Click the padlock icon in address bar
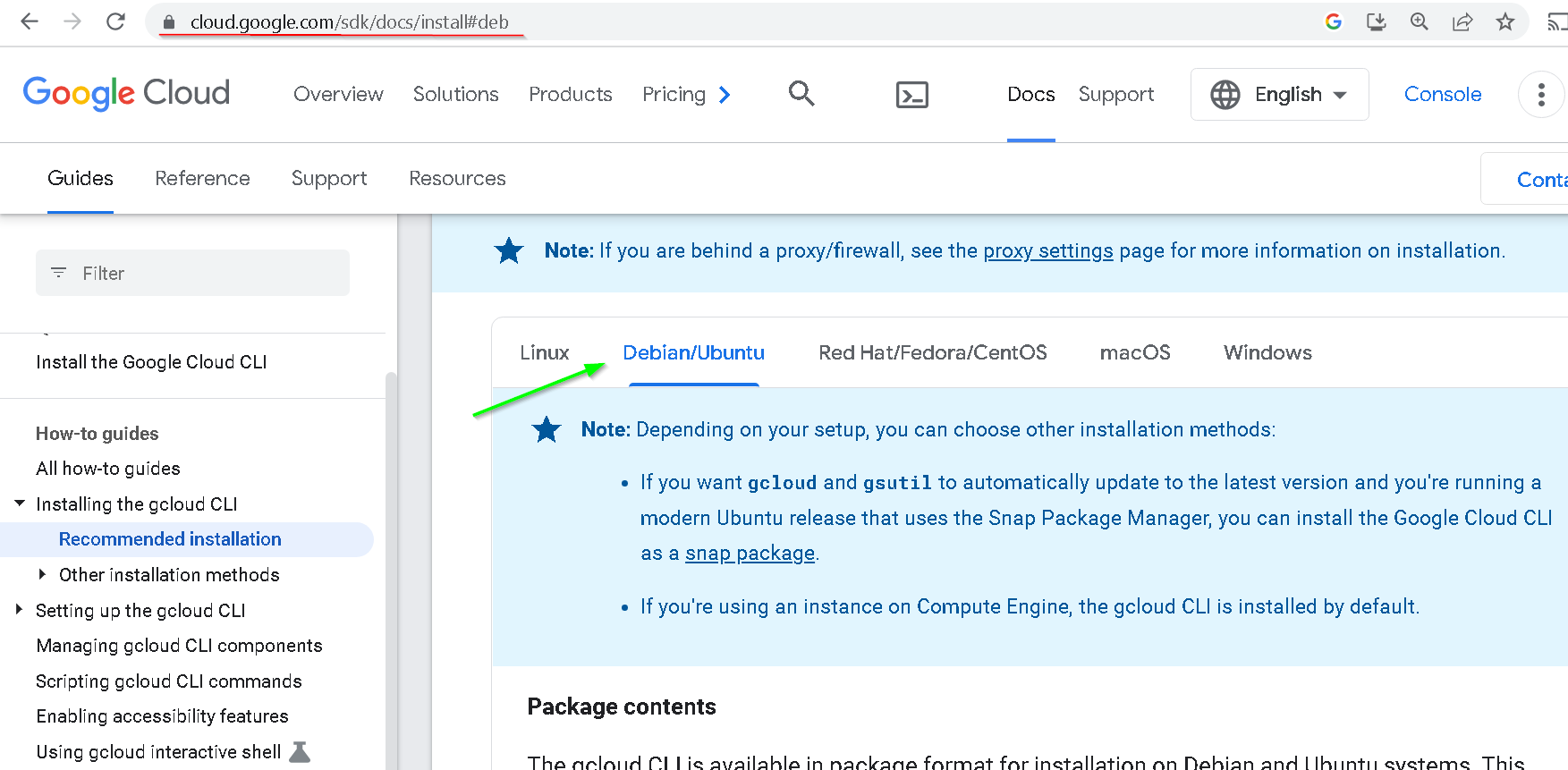 (169, 22)
